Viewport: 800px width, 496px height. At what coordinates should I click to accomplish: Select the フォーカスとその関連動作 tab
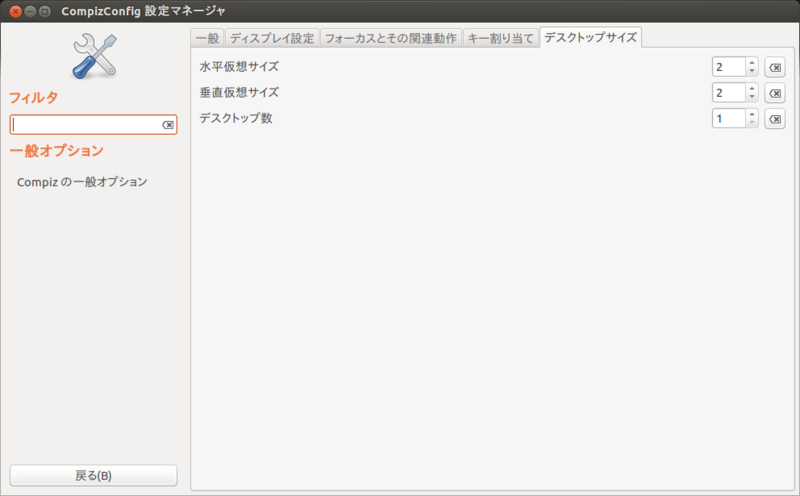[x=390, y=38]
